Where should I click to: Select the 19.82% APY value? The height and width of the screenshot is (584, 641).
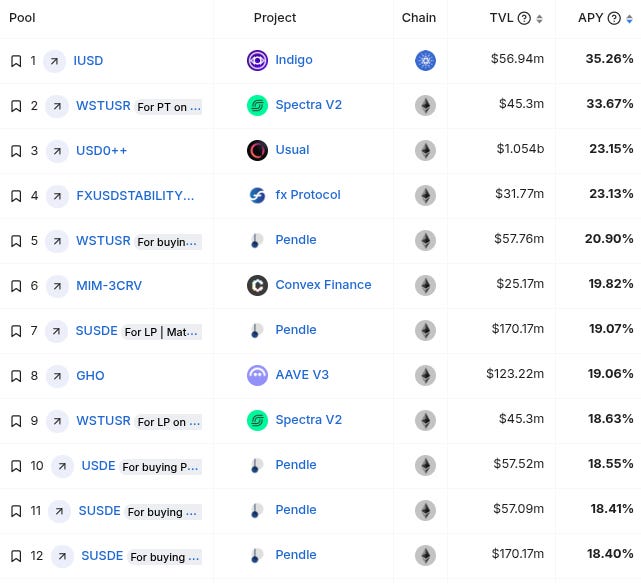pyautogui.click(x=611, y=284)
